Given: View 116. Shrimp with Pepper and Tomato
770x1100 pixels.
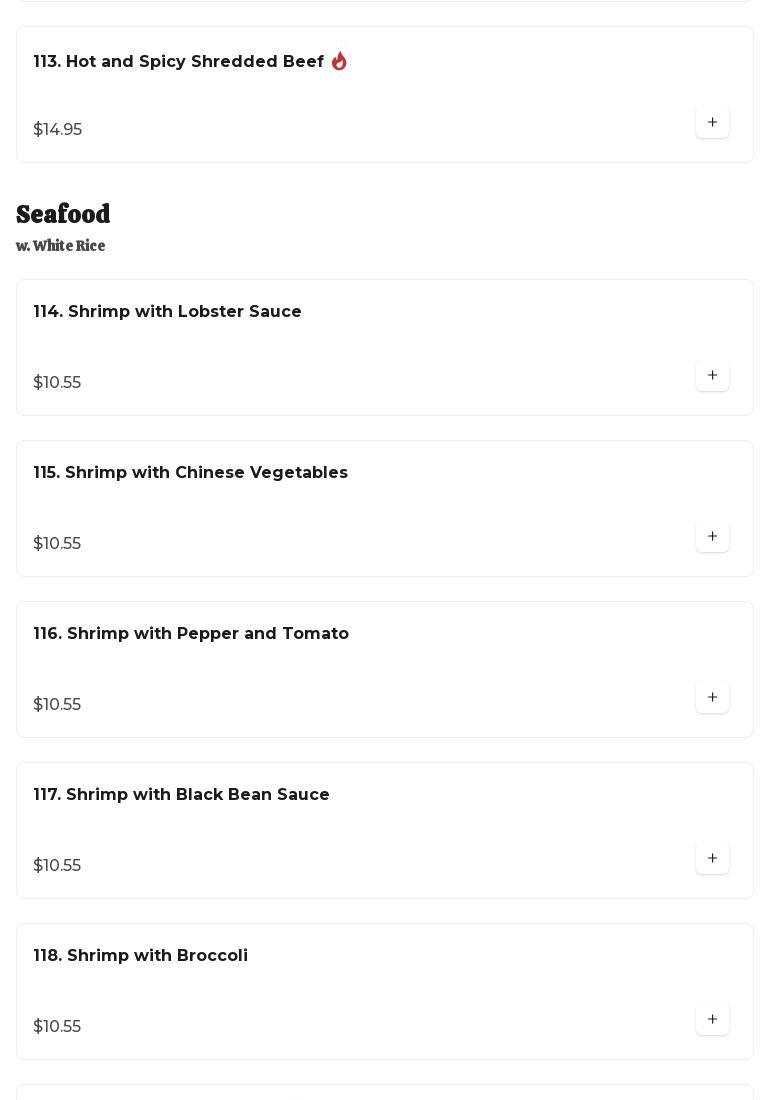Looking at the screenshot, I should [190, 634].
